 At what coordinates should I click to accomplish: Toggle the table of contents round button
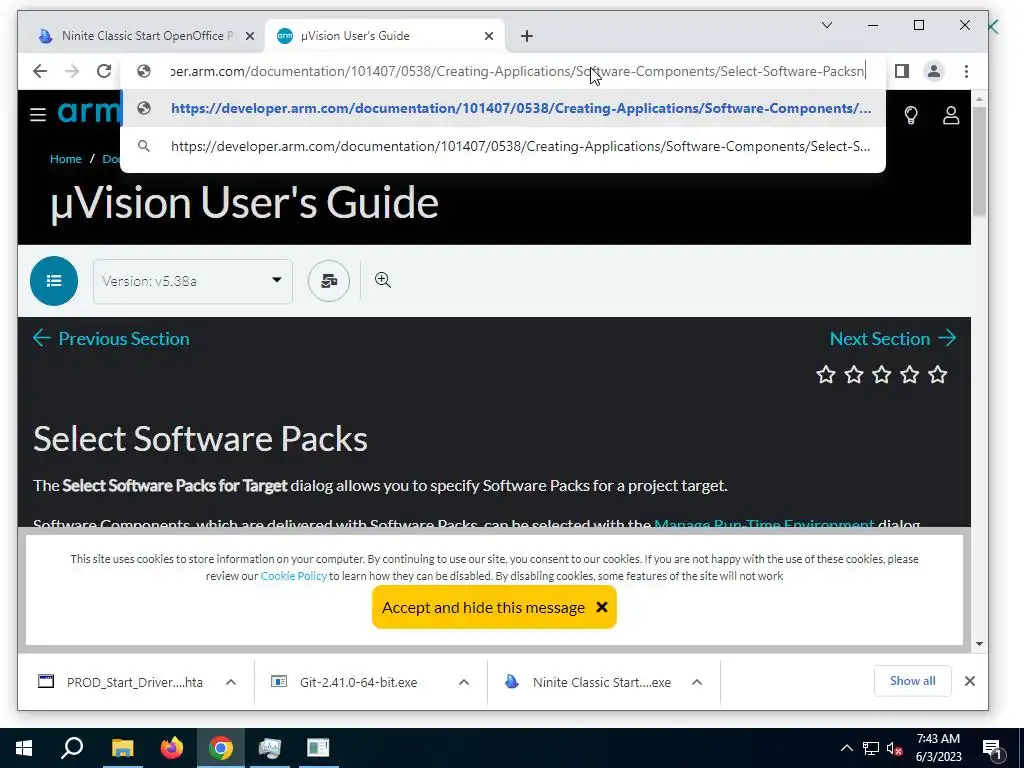pos(54,281)
